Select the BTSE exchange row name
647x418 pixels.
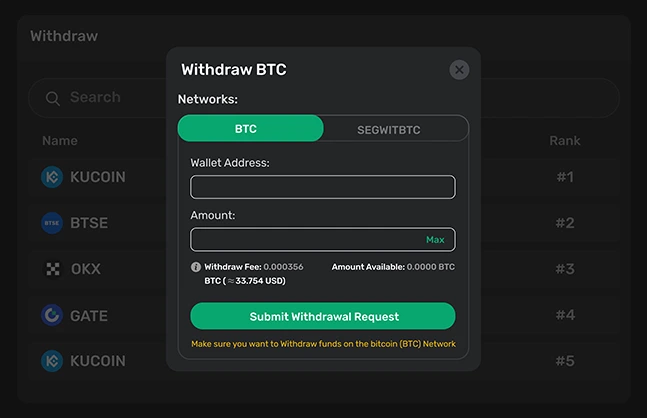89,223
